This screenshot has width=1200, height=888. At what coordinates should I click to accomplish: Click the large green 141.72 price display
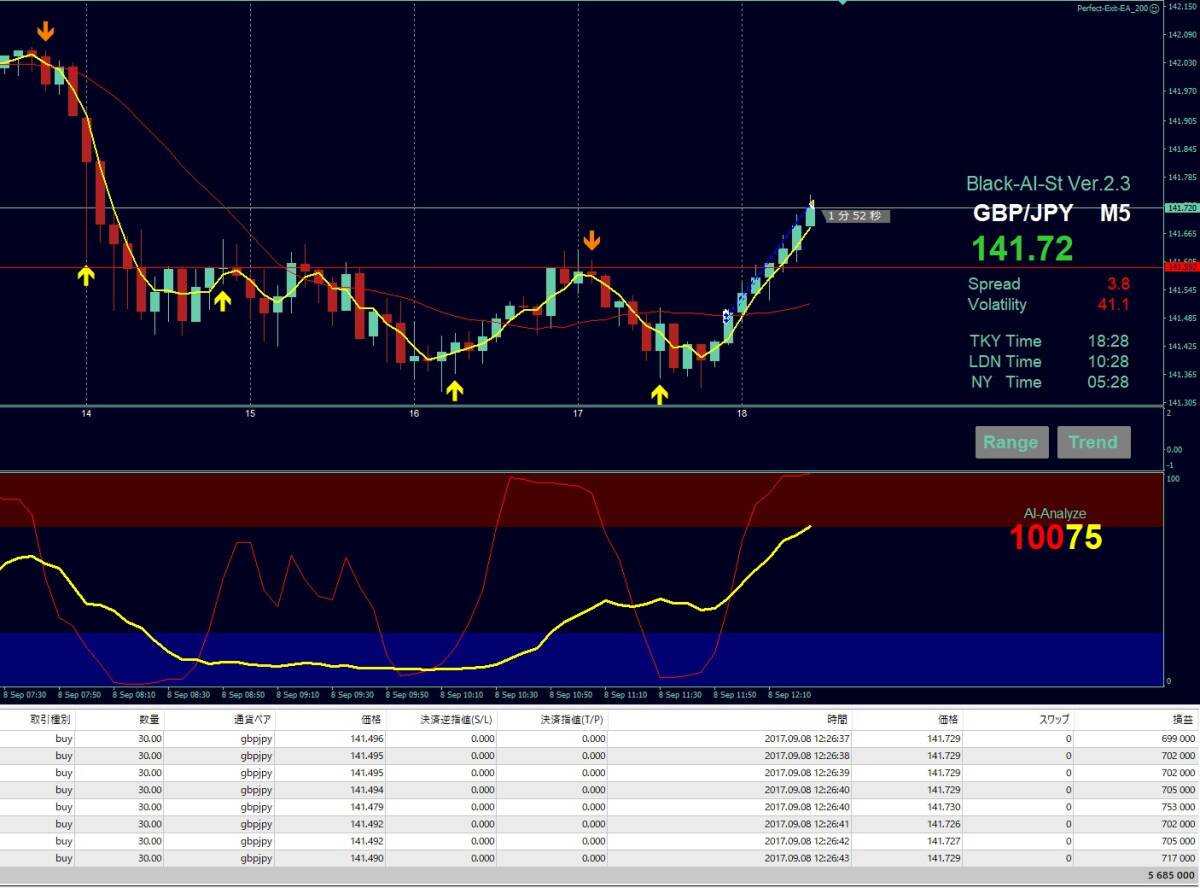[1022, 248]
